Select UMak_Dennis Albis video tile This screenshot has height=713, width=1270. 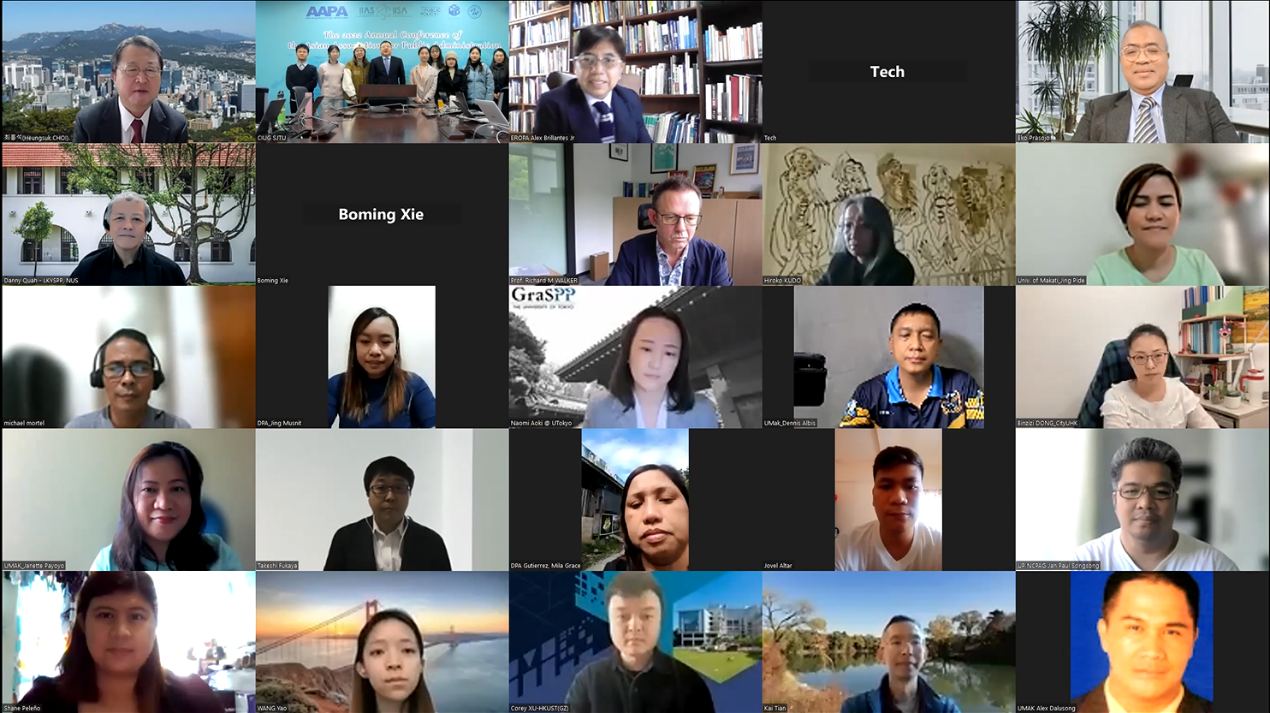[888, 357]
